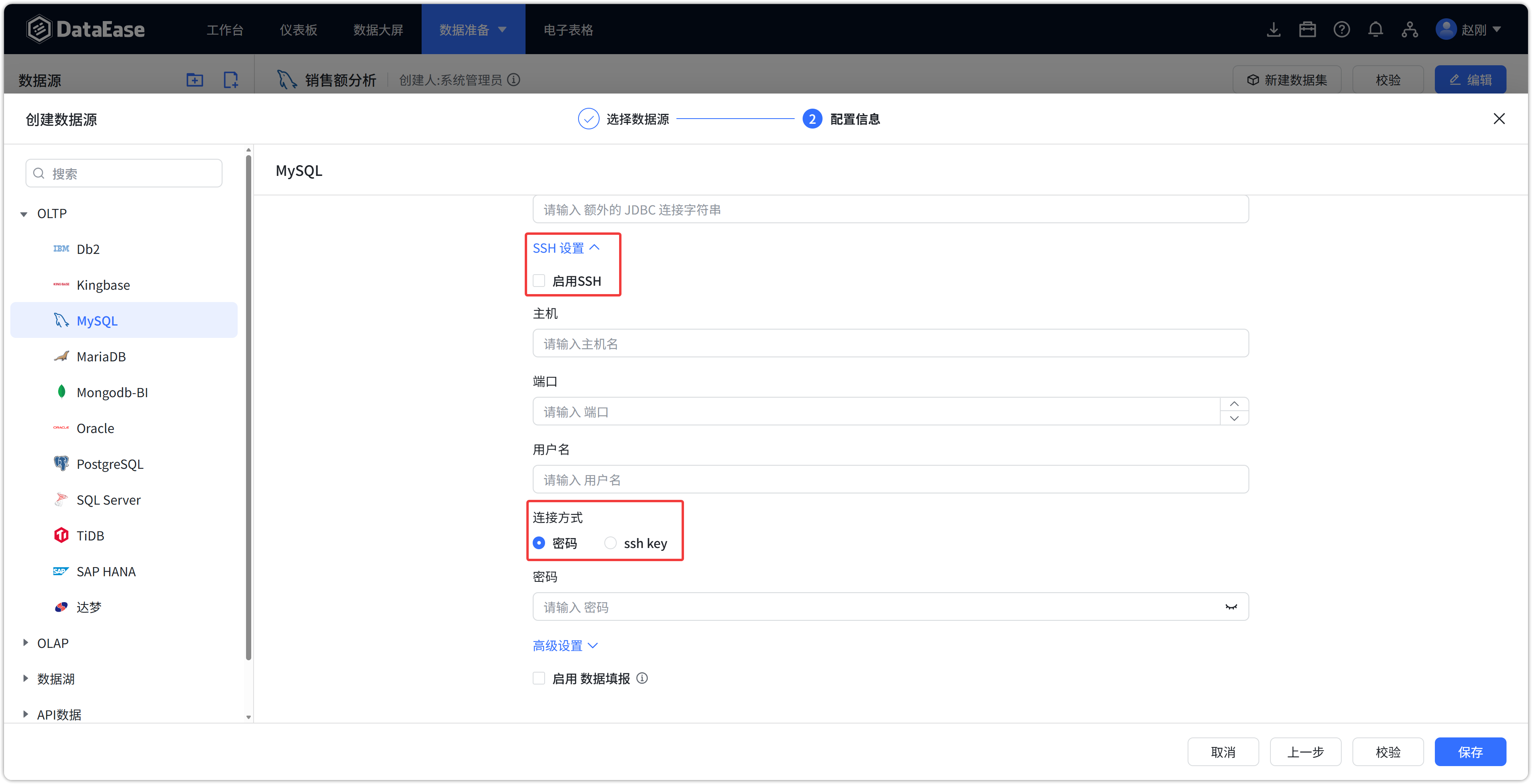This screenshot has height=784, width=1532.
Task: Open the download center icon
Action: tap(1273, 29)
